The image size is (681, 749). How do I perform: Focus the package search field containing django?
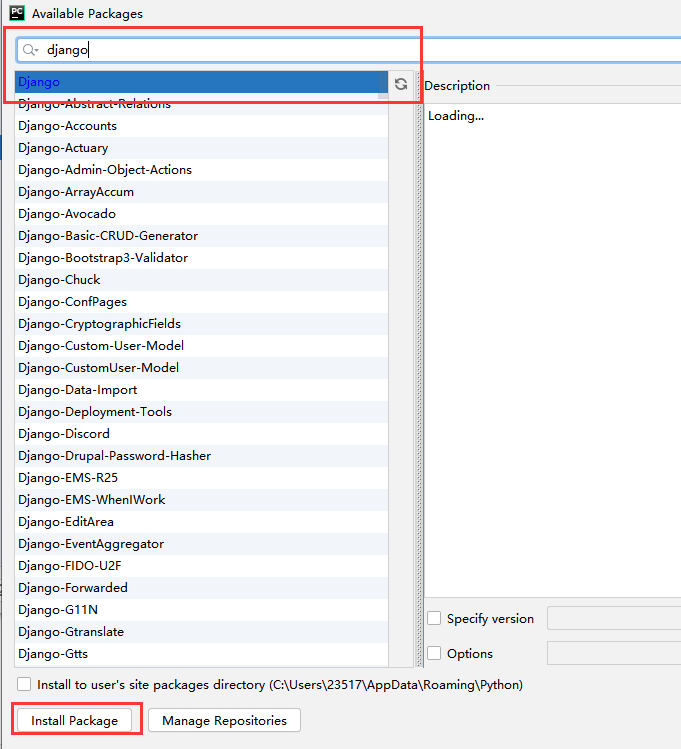pos(349,50)
